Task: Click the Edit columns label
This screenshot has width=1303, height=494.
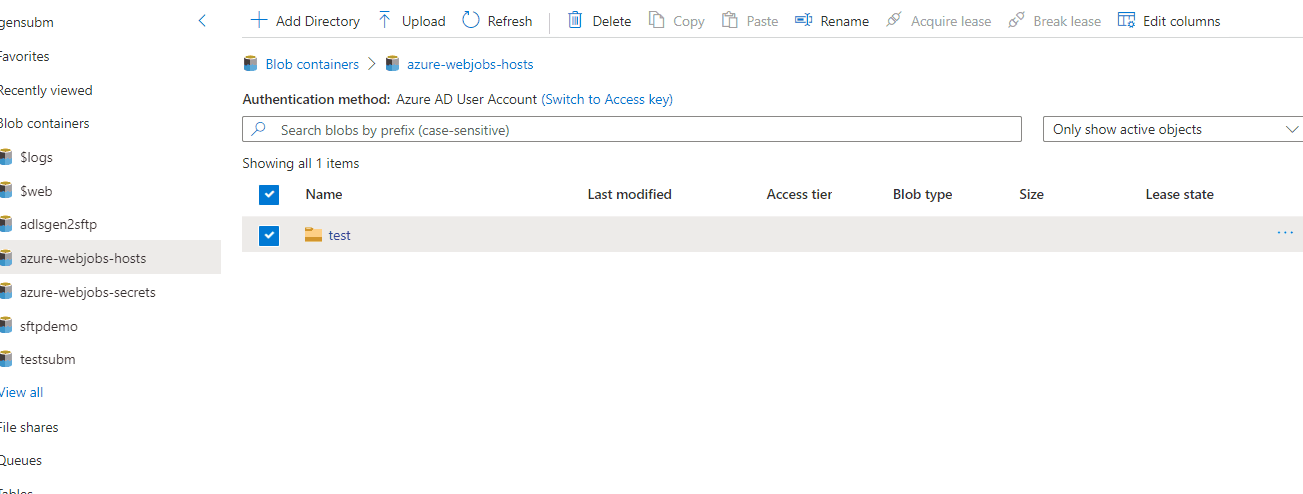Action: (x=1182, y=21)
